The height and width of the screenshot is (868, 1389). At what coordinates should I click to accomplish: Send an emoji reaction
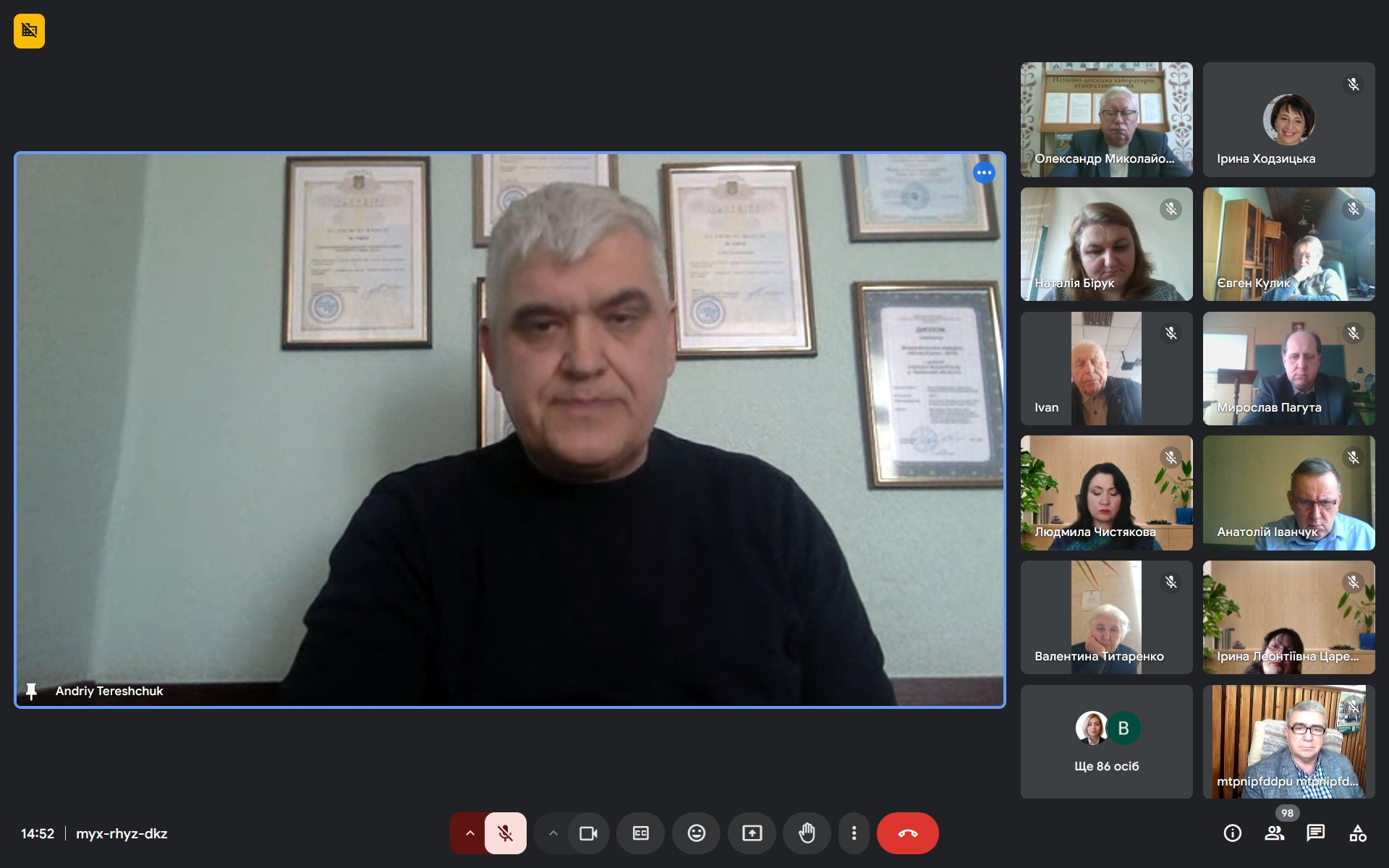click(696, 833)
